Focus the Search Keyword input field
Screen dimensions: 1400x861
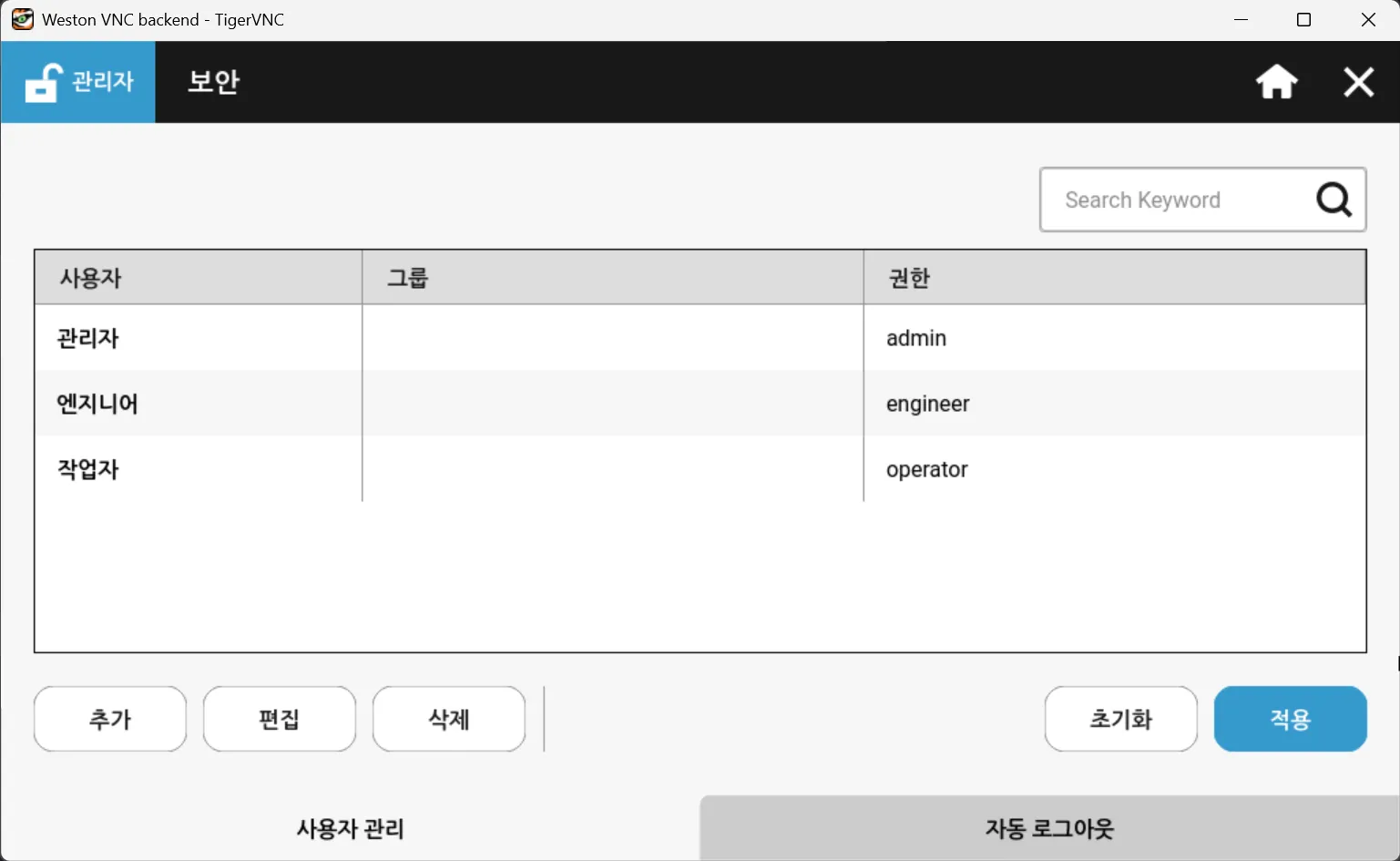(x=1175, y=200)
